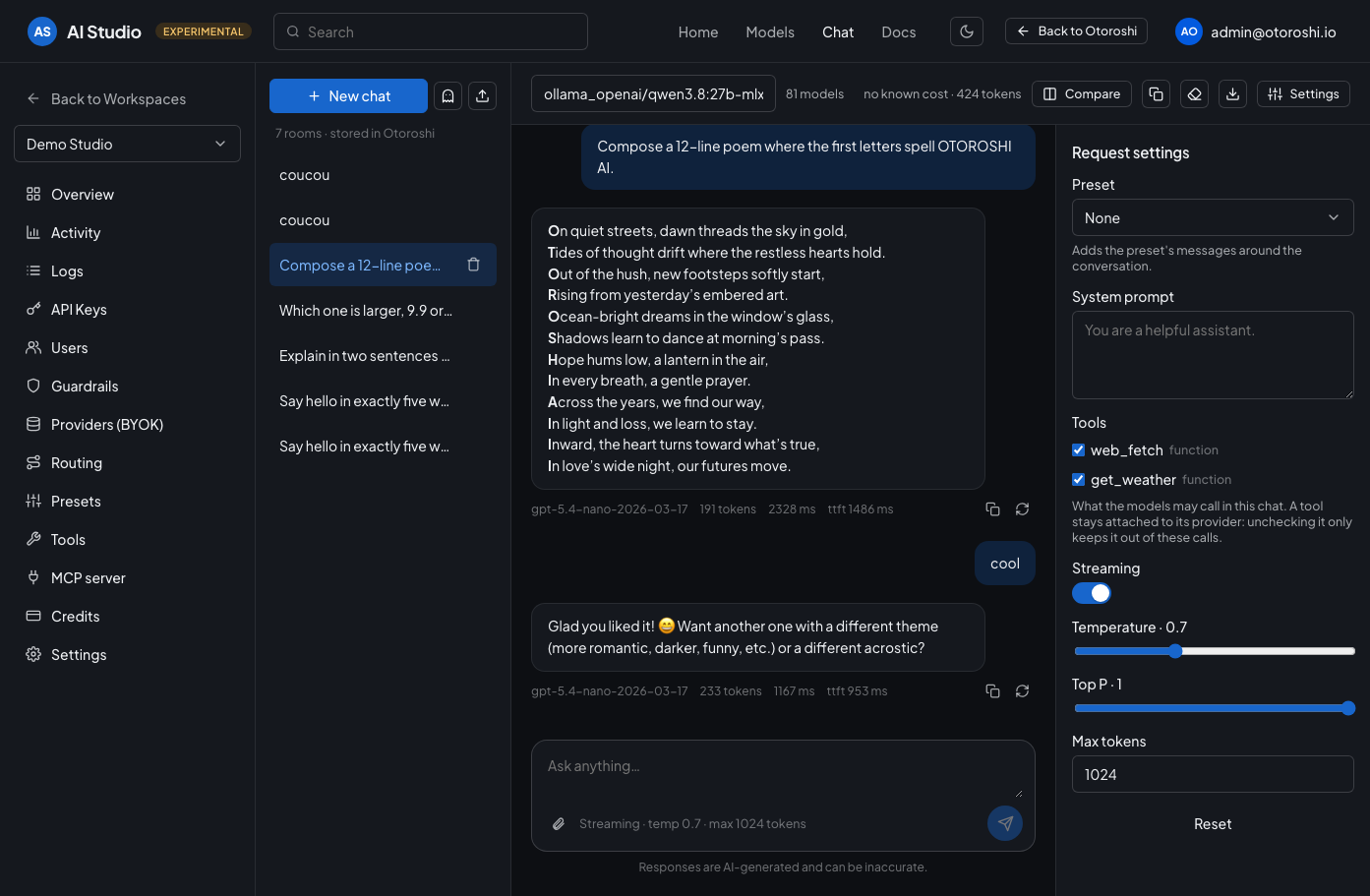Open the AO user avatar
Image resolution: width=1370 pixels, height=896 pixels.
point(1189,31)
